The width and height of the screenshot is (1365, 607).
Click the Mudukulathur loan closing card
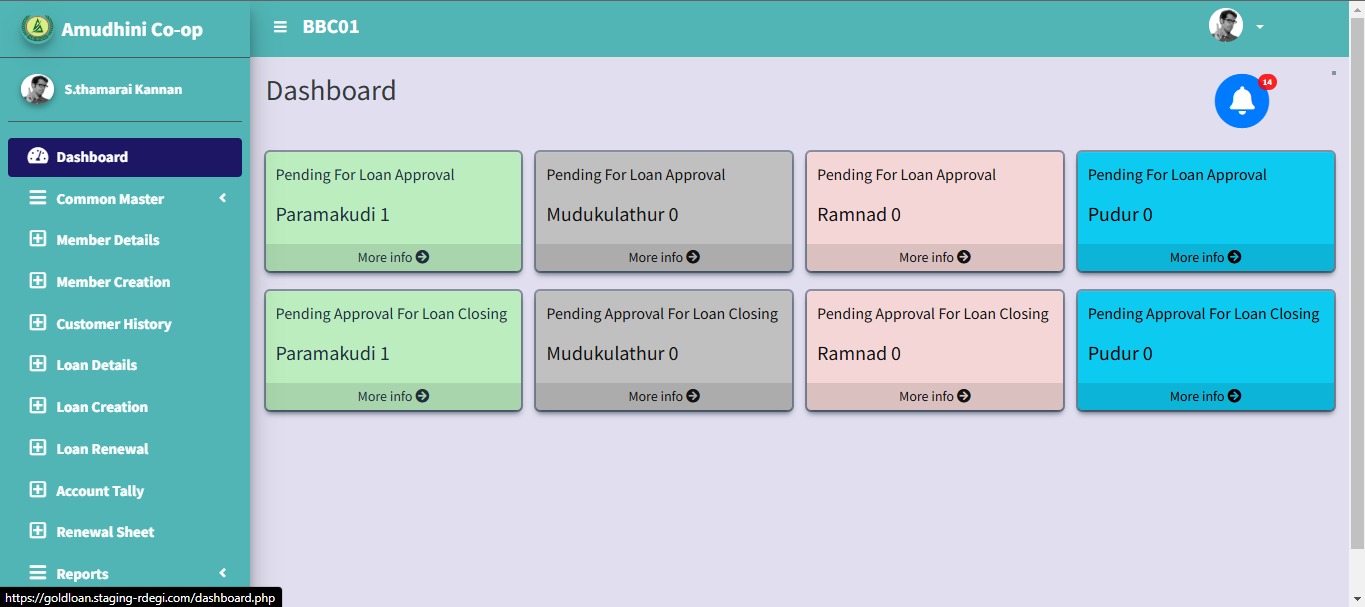664,340
